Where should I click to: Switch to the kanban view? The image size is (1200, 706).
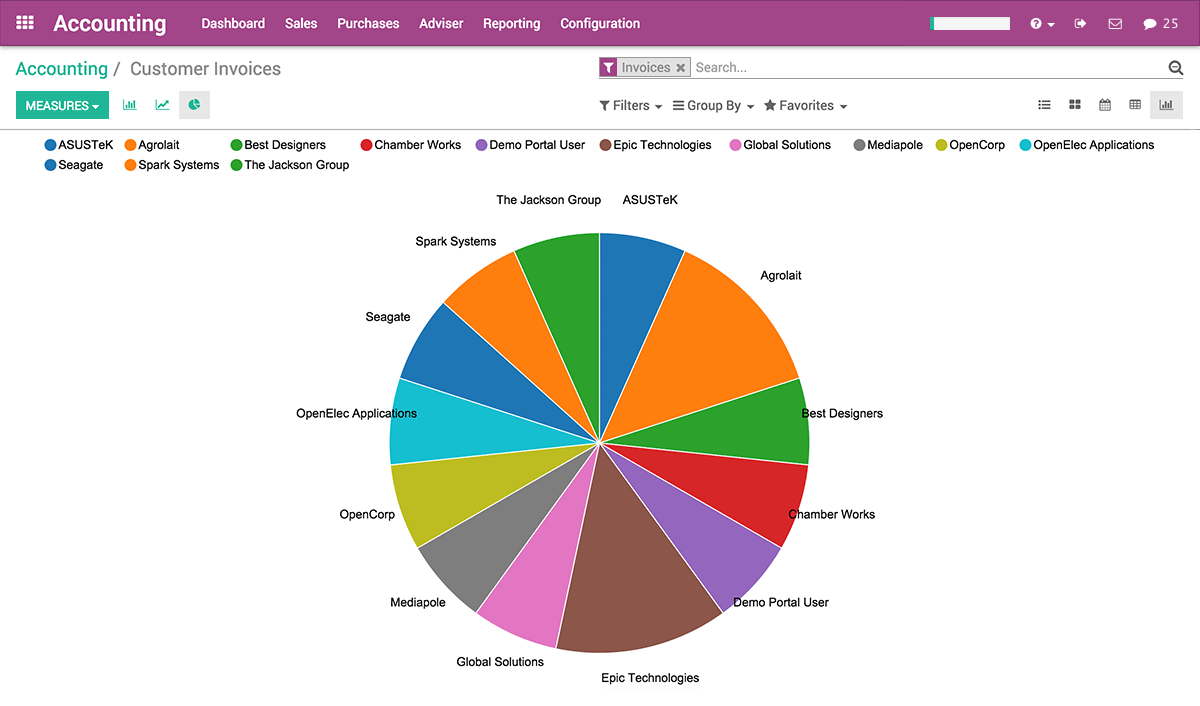(x=1075, y=104)
